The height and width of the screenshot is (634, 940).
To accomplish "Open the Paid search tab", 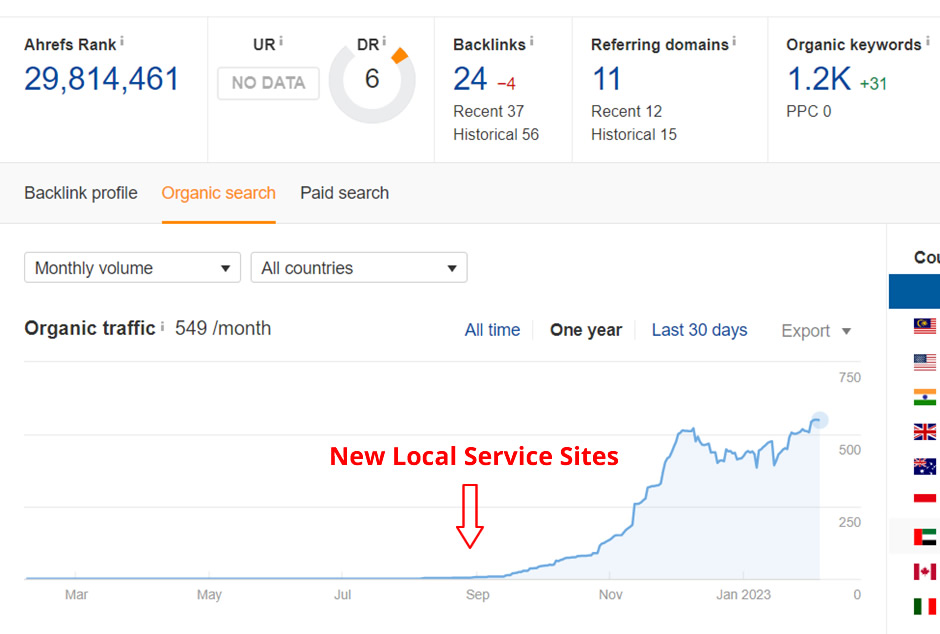I will tap(345, 193).
